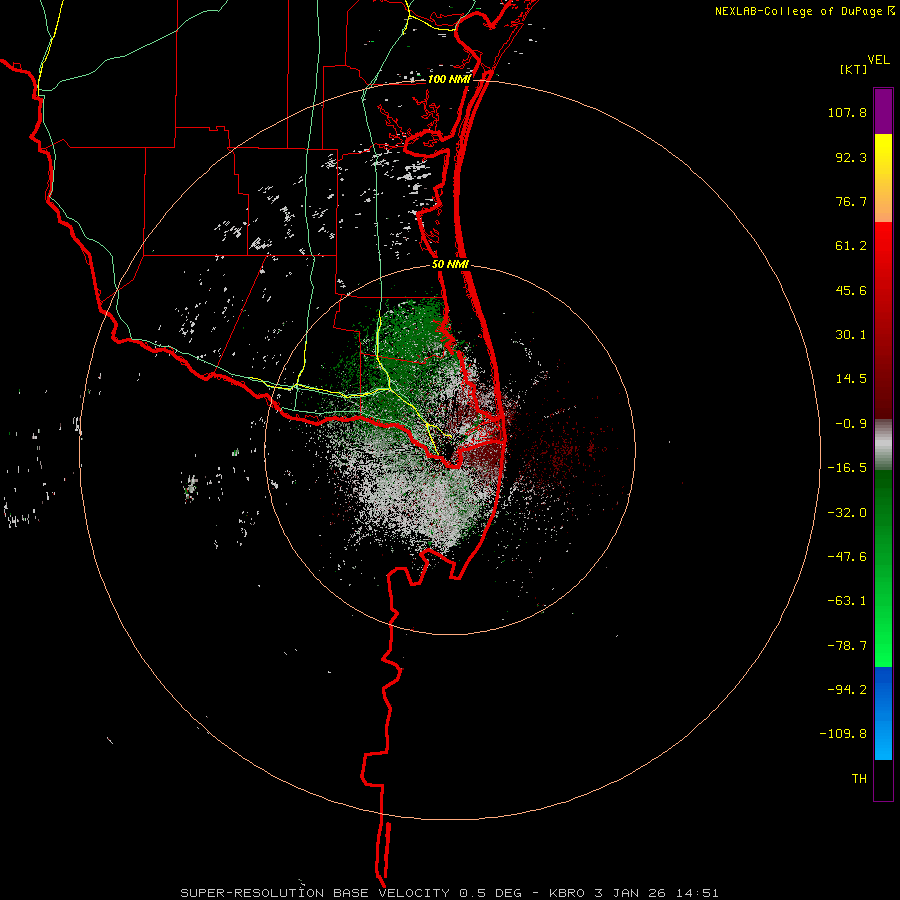Click the gray near-zero segment of color bar

(x=883, y=445)
